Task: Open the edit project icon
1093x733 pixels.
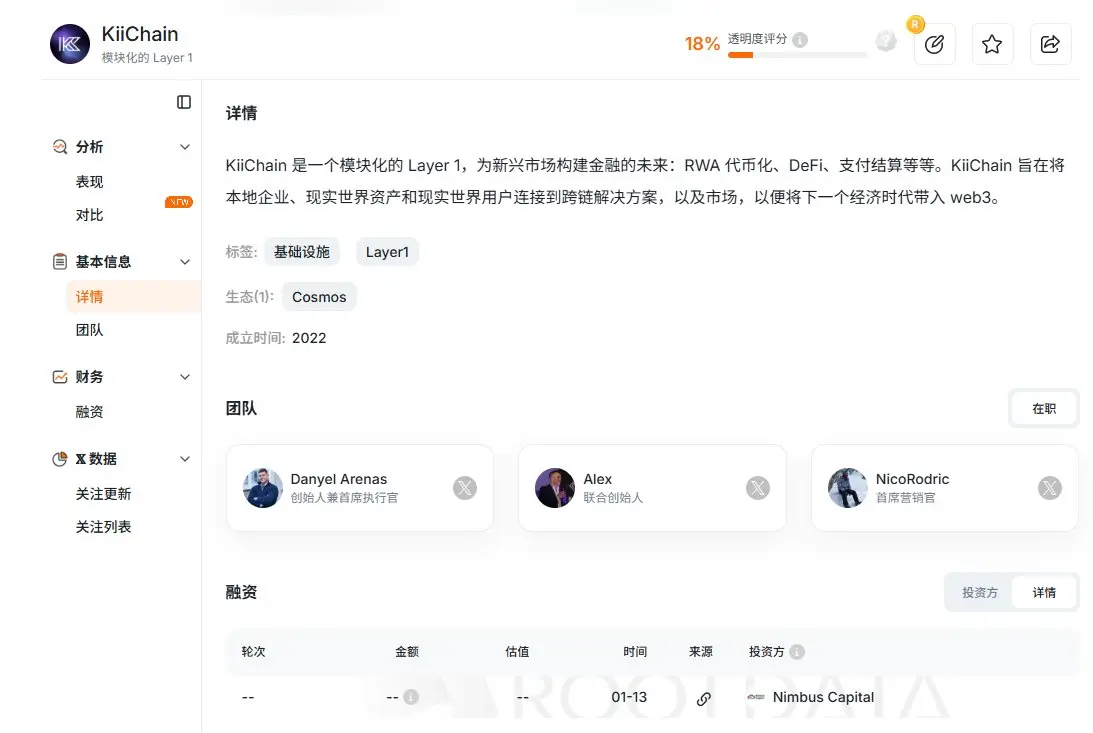Action: (x=934, y=44)
